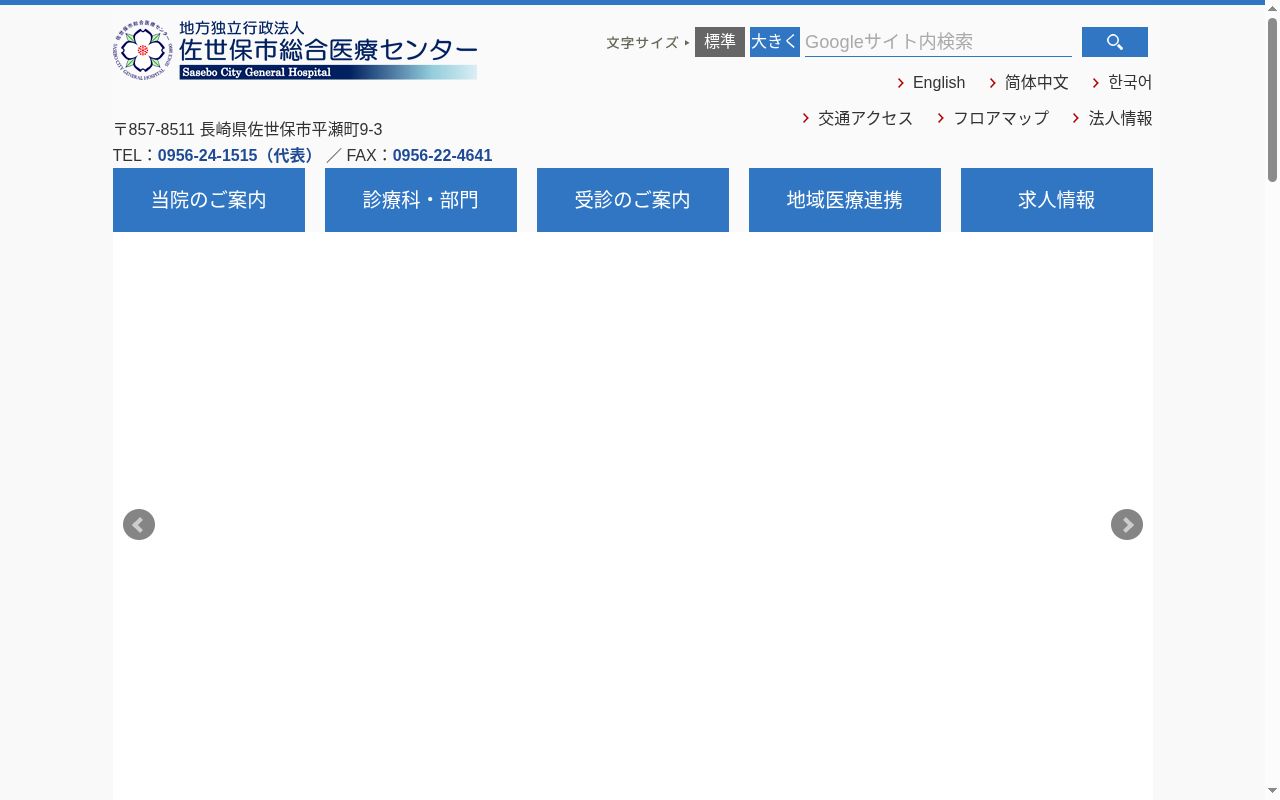The width and height of the screenshot is (1280, 800).
Task: Go to previous carousel slide
Action: coord(139,525)
